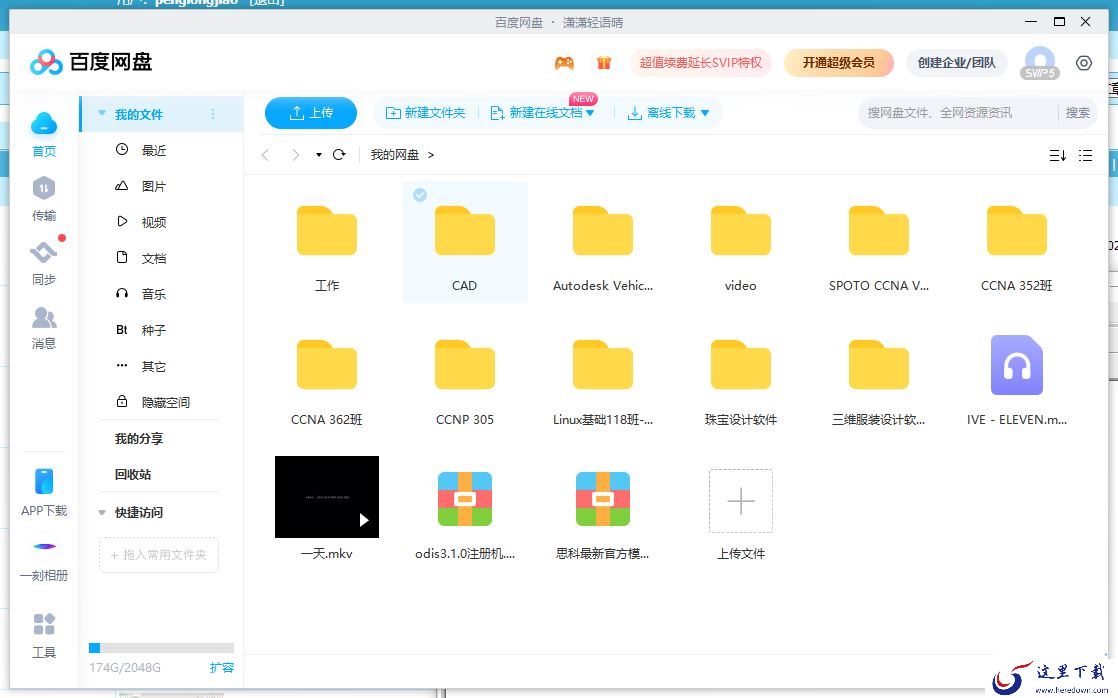Open the CCNA 362班 folder
This screenshot has height=698, width=1118.
(327, 364)
